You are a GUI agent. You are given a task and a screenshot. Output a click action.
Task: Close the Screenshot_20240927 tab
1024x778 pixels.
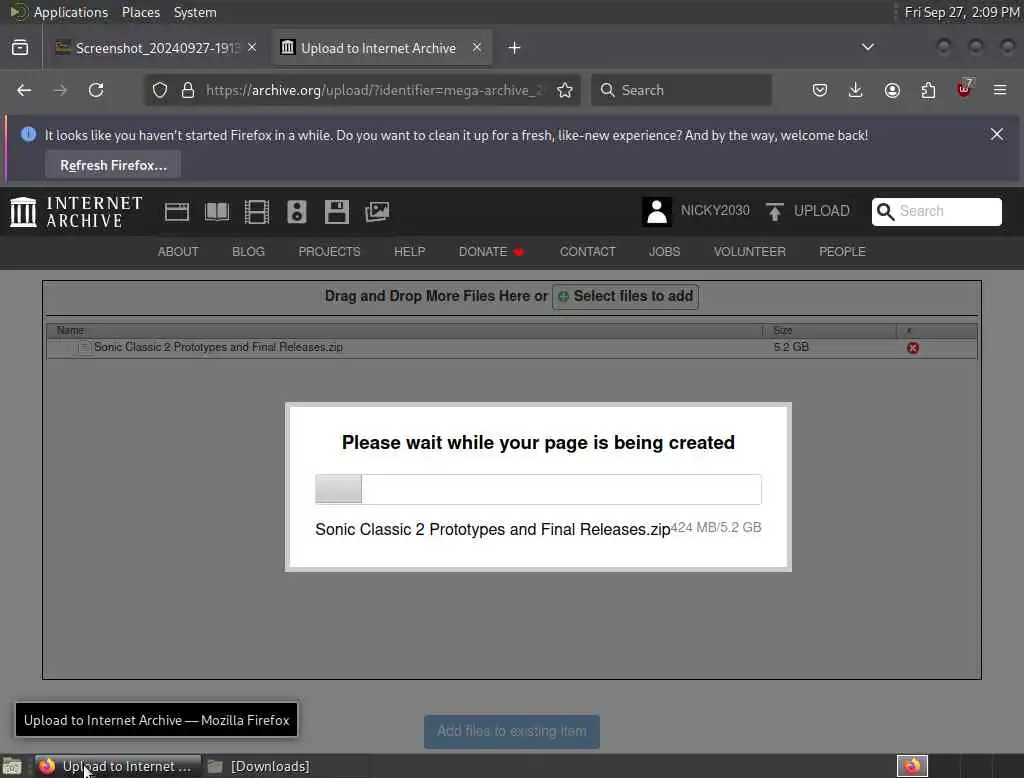pyautogui.click(x=252, y=48)
